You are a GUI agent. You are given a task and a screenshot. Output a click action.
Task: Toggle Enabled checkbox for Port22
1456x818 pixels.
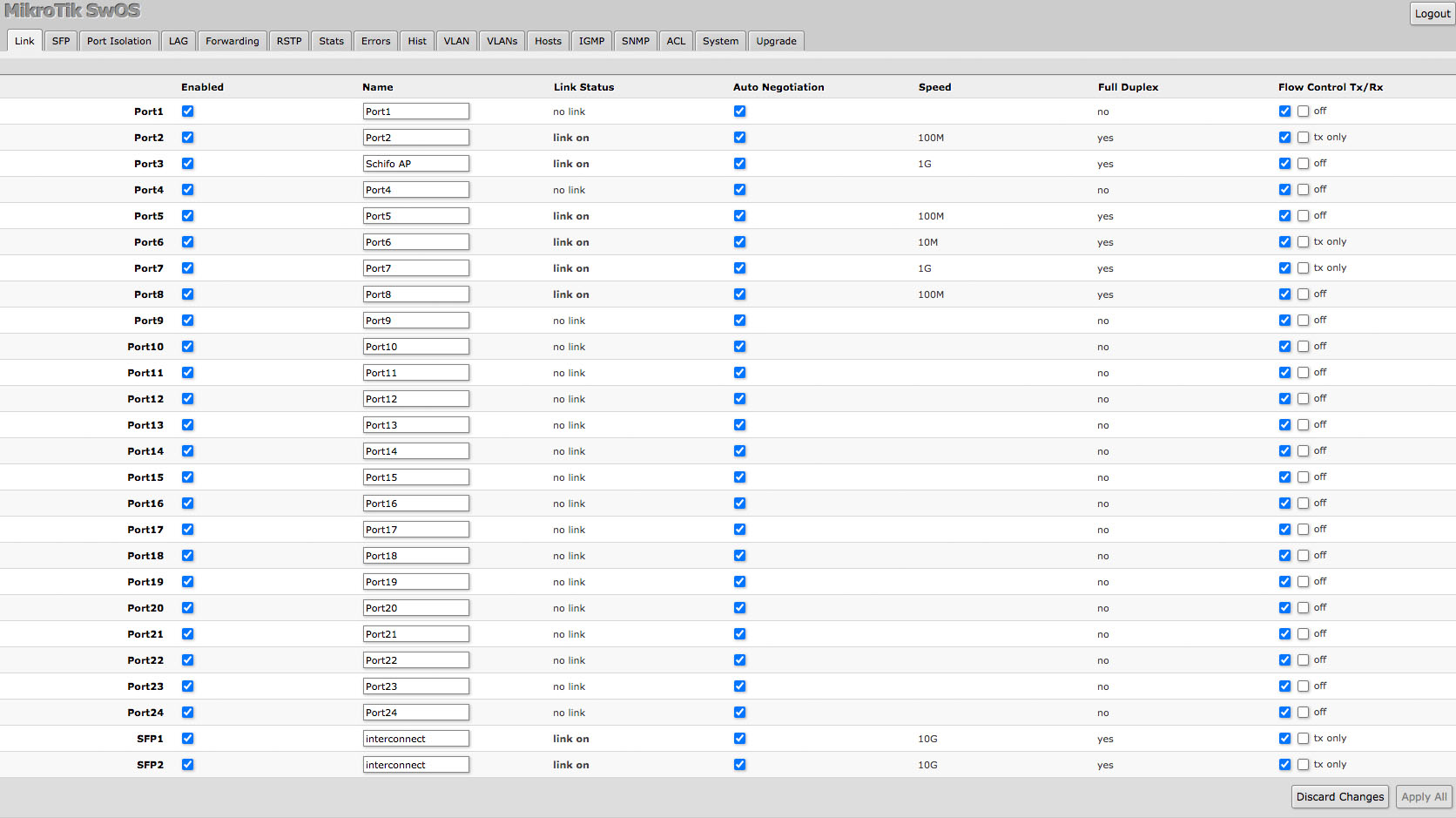click(x=188, y=660)
